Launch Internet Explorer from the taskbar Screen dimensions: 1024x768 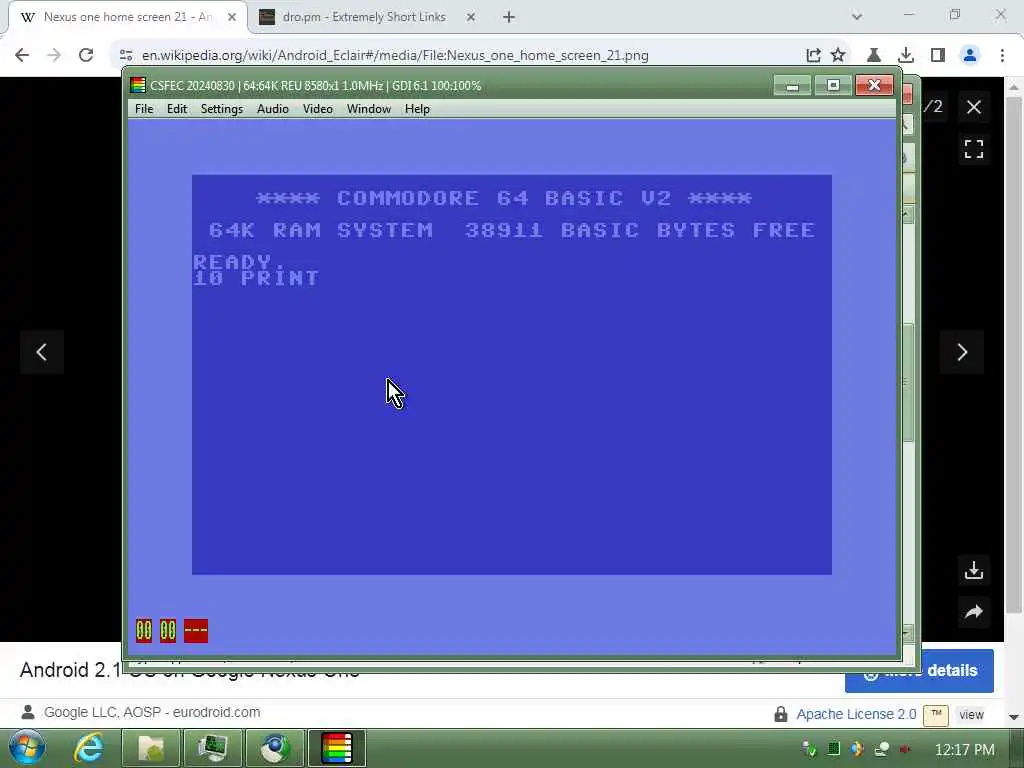click(88, 748)
